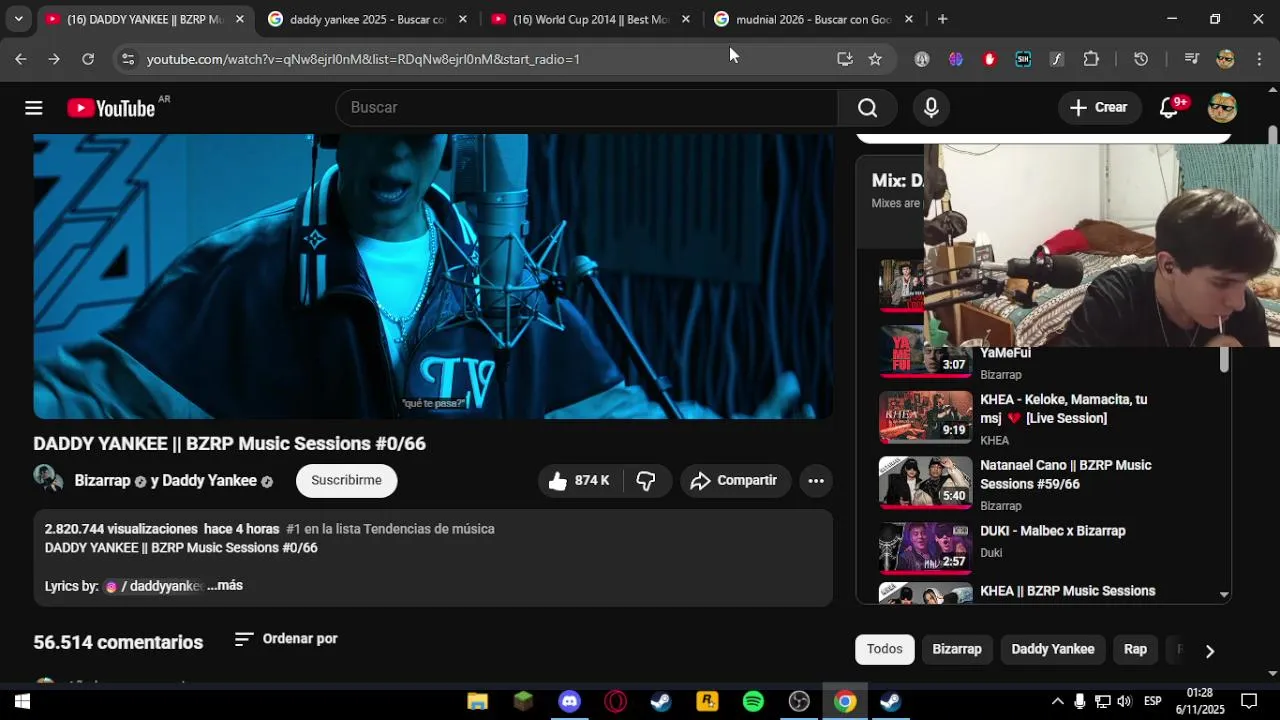The width and height of the screenshot is (1280, 720).
Task: Open Chrome three-dot menu
Action: tap(1259, 59)
